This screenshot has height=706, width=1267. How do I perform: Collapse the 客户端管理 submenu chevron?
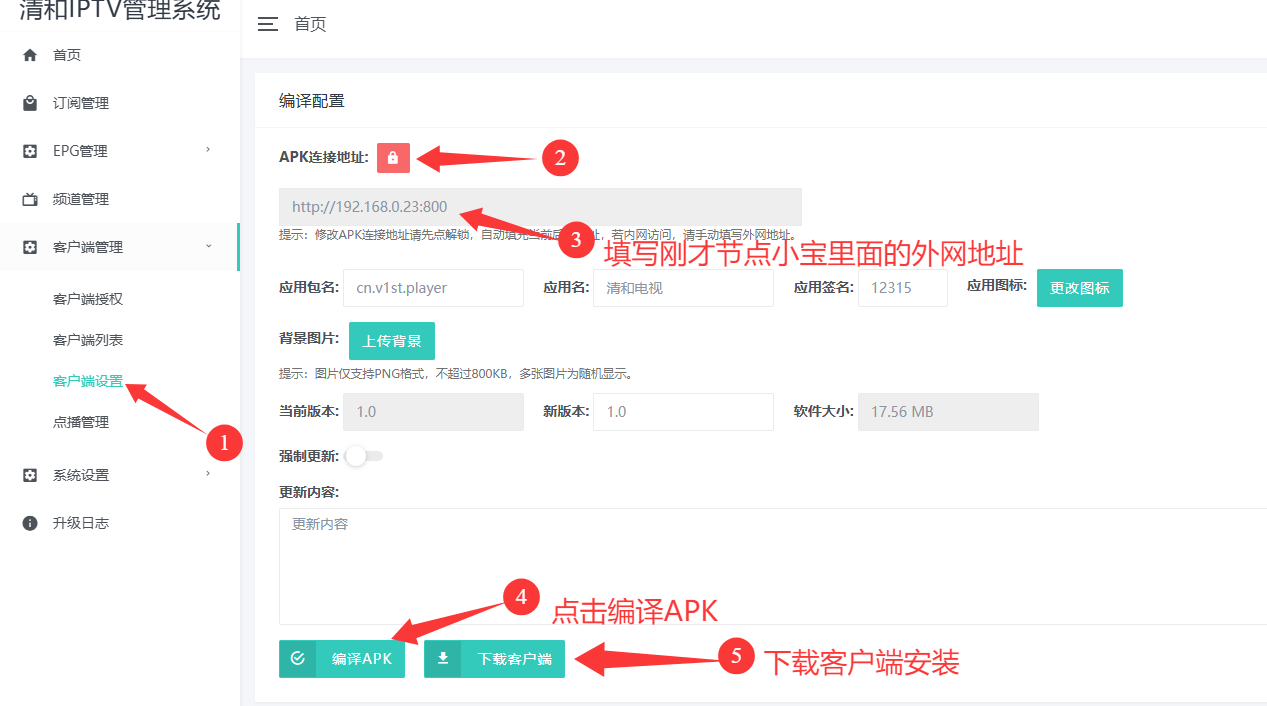pyautogui.click(x=208, y=246)
